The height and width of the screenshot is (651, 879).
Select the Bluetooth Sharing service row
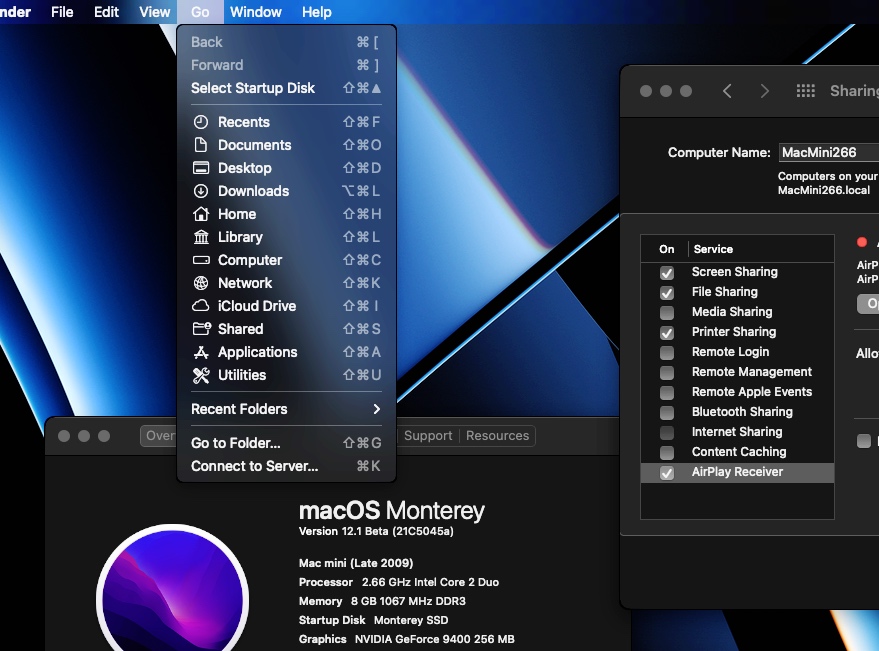737,412
